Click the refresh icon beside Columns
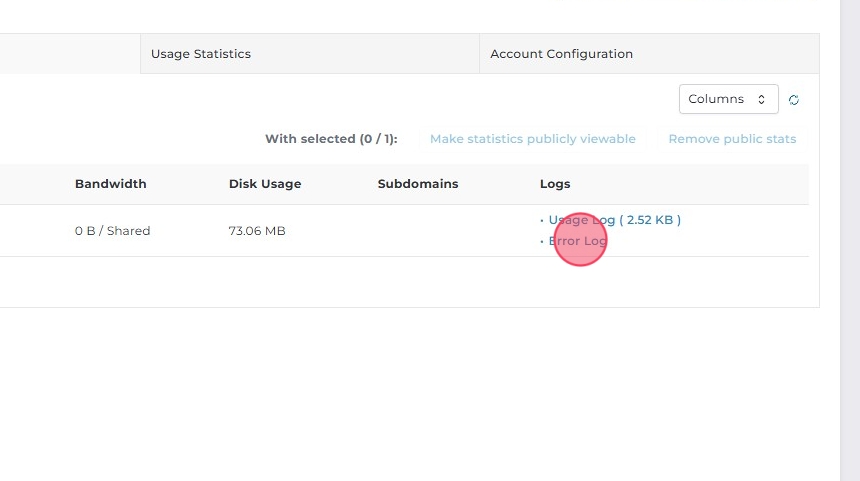860x481 pixels. [x=794, y=100]
